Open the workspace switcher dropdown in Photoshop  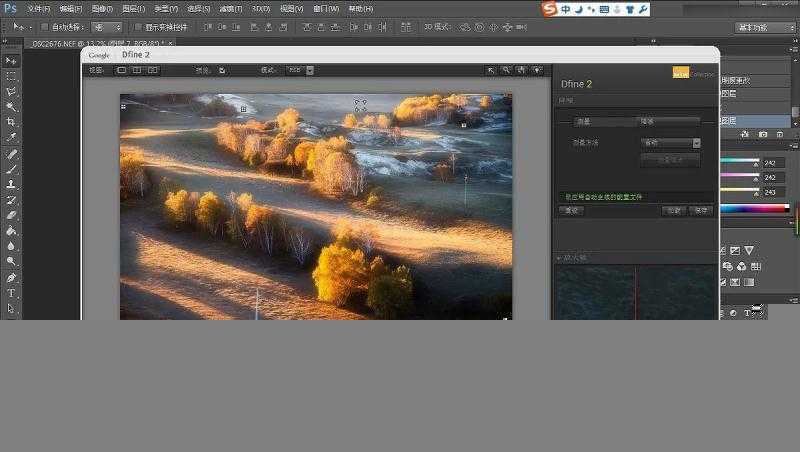(x=765, y=27)
